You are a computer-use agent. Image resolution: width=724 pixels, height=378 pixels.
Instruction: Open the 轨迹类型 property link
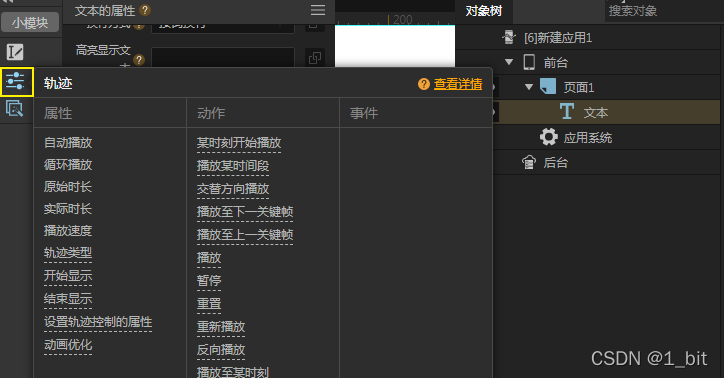(x=68, y=253)
